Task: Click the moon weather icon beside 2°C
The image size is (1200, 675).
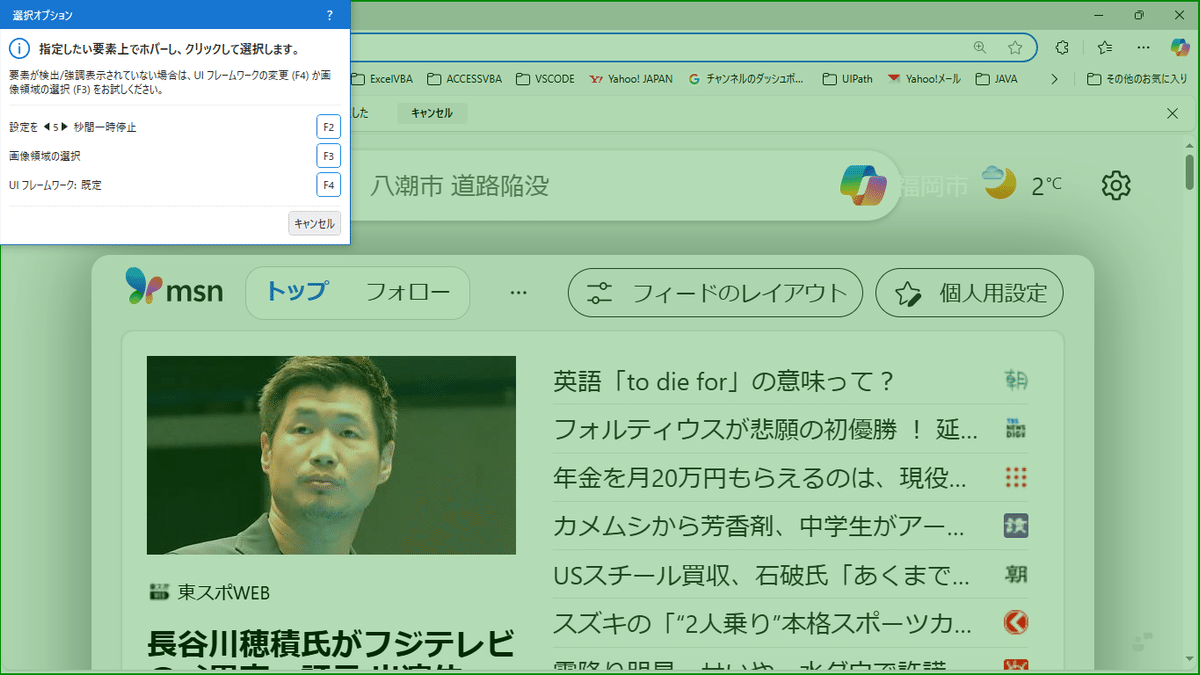Action: click(x=998, y=182)
